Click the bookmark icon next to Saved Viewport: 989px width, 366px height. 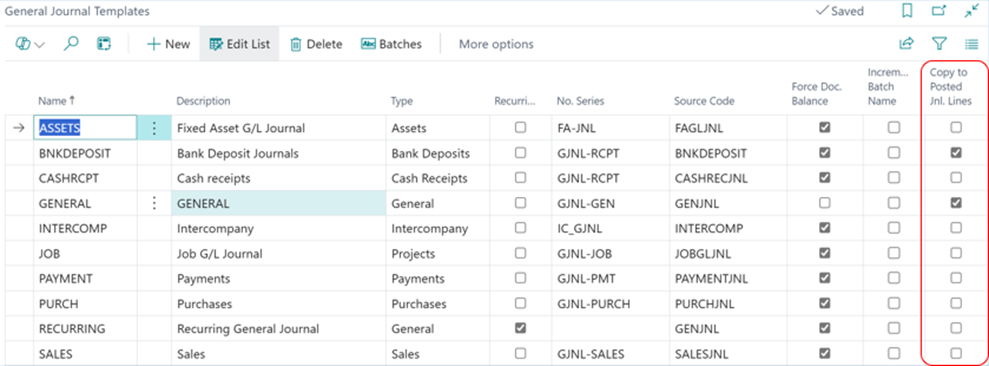tap(907, 11)
